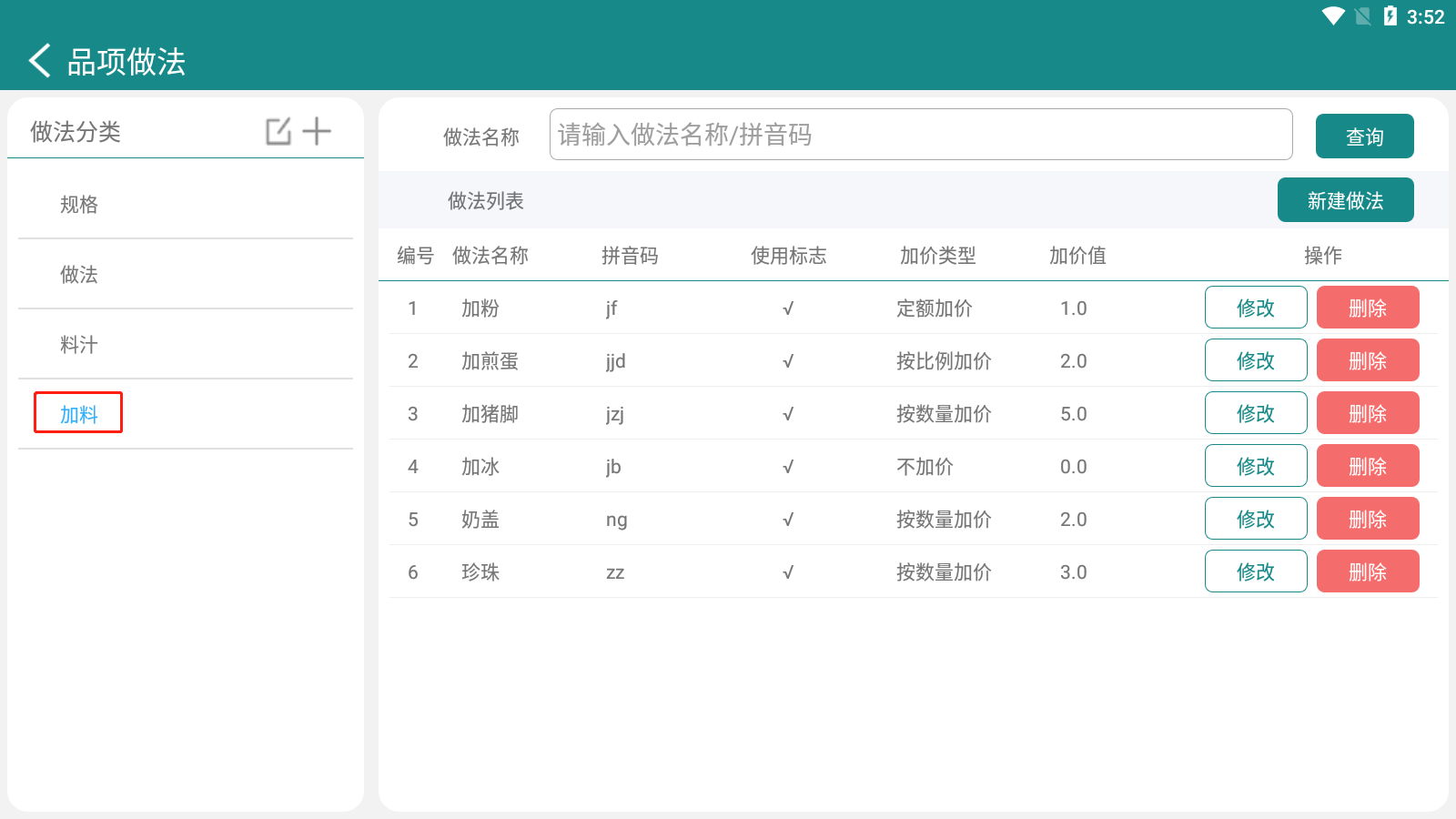Remove the 奶盖 entry
This screenshot has height=819, width=1456.
click(1367, 519)
